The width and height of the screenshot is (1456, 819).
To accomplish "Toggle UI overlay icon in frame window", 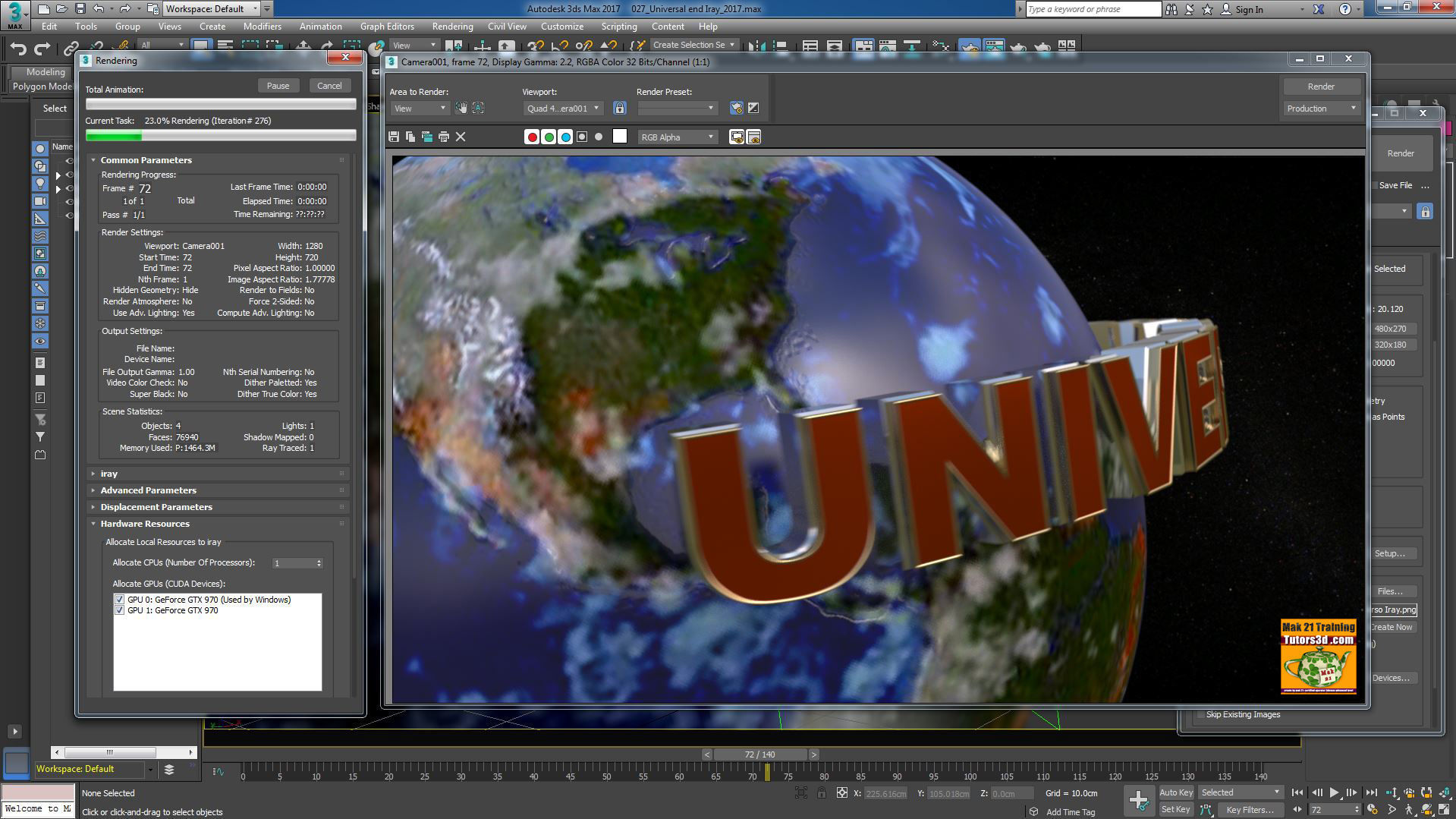I will click(x=736, y=137).
